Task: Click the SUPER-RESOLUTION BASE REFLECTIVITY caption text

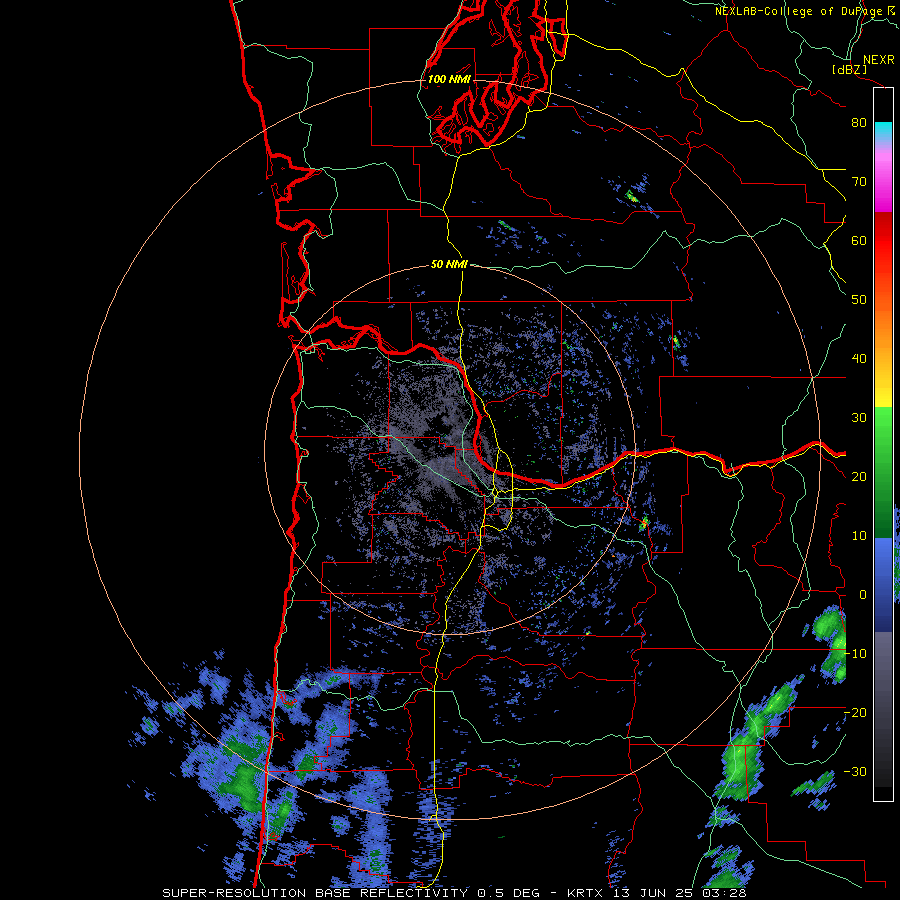Action: click(315, 893)
